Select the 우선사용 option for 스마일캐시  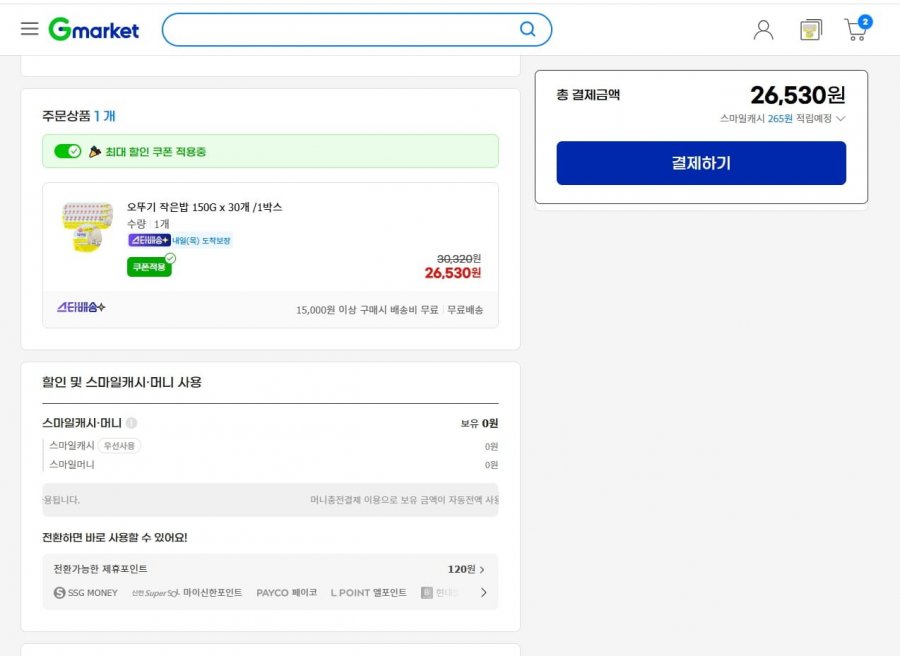coord(119,446)
